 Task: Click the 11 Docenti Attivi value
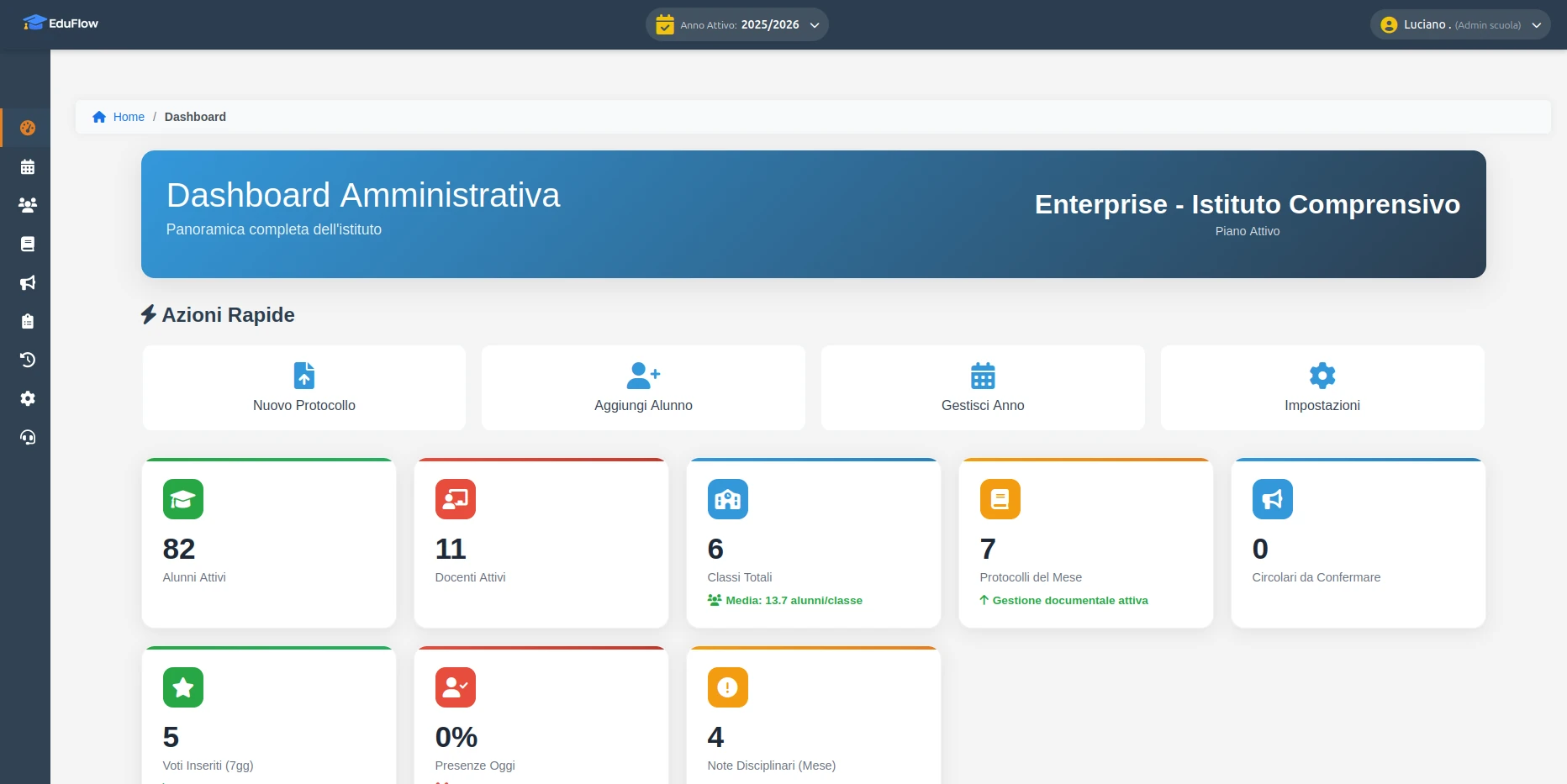point(451,549)
